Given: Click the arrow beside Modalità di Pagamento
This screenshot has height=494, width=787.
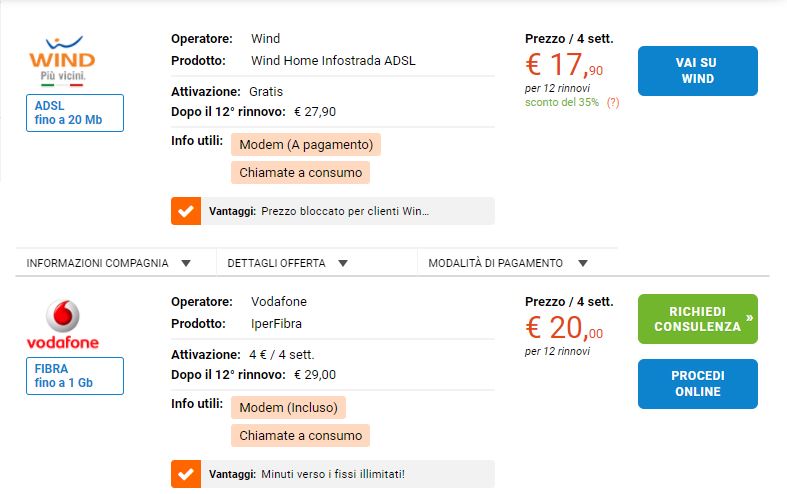Looking at the screenshot, I should click(x=583, y=263).
